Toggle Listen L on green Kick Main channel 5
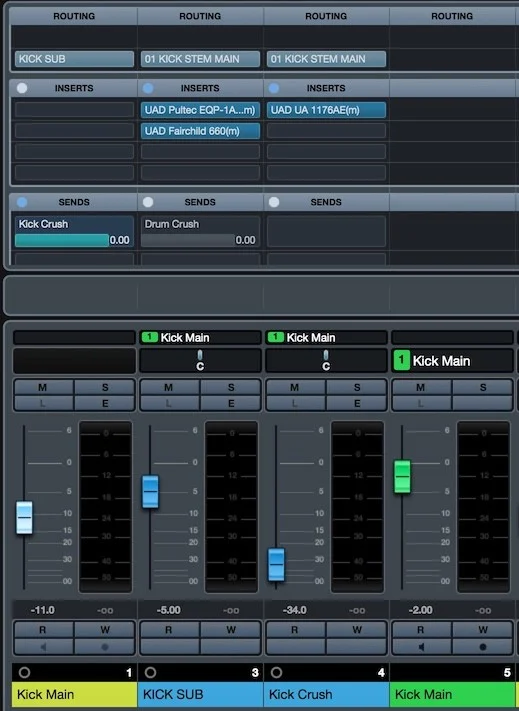519x711 pixels. [x=422, y=404]
